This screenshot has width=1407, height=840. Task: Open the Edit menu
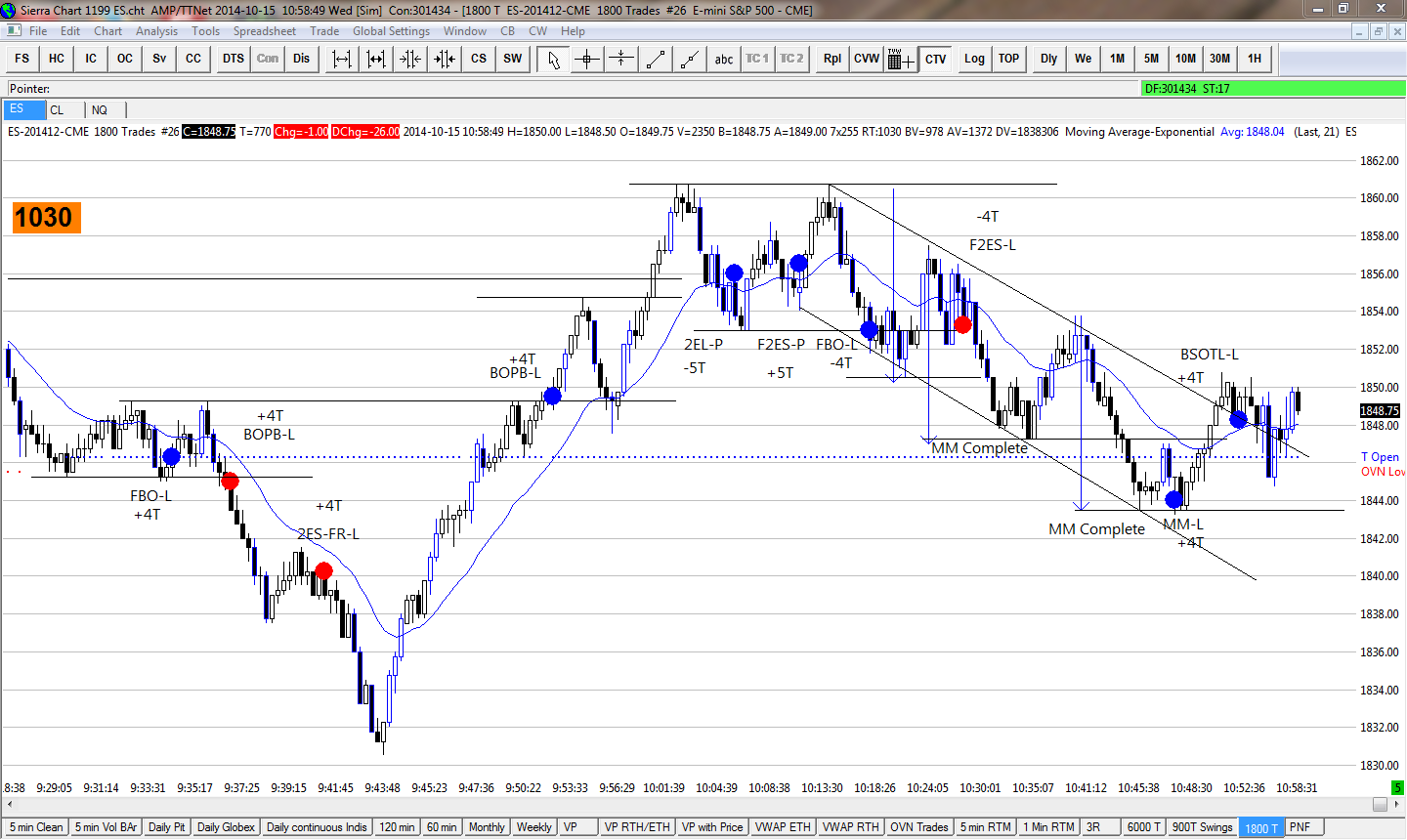(x=70, y=31)
